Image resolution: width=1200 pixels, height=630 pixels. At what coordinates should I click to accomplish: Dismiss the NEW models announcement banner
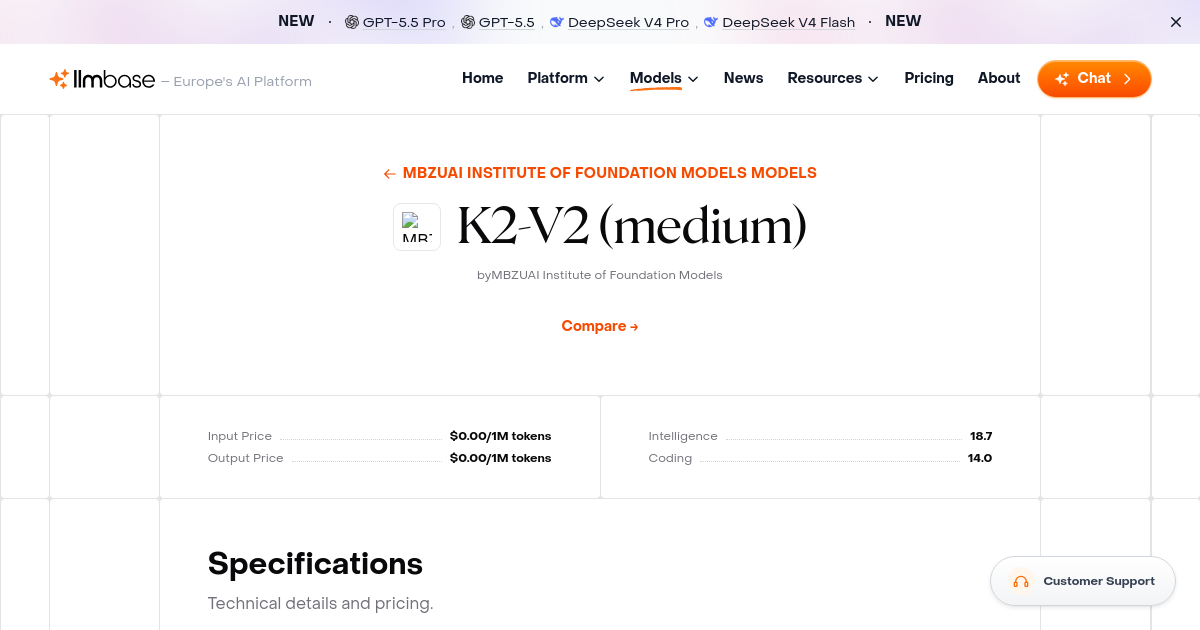click(1175, 21)
